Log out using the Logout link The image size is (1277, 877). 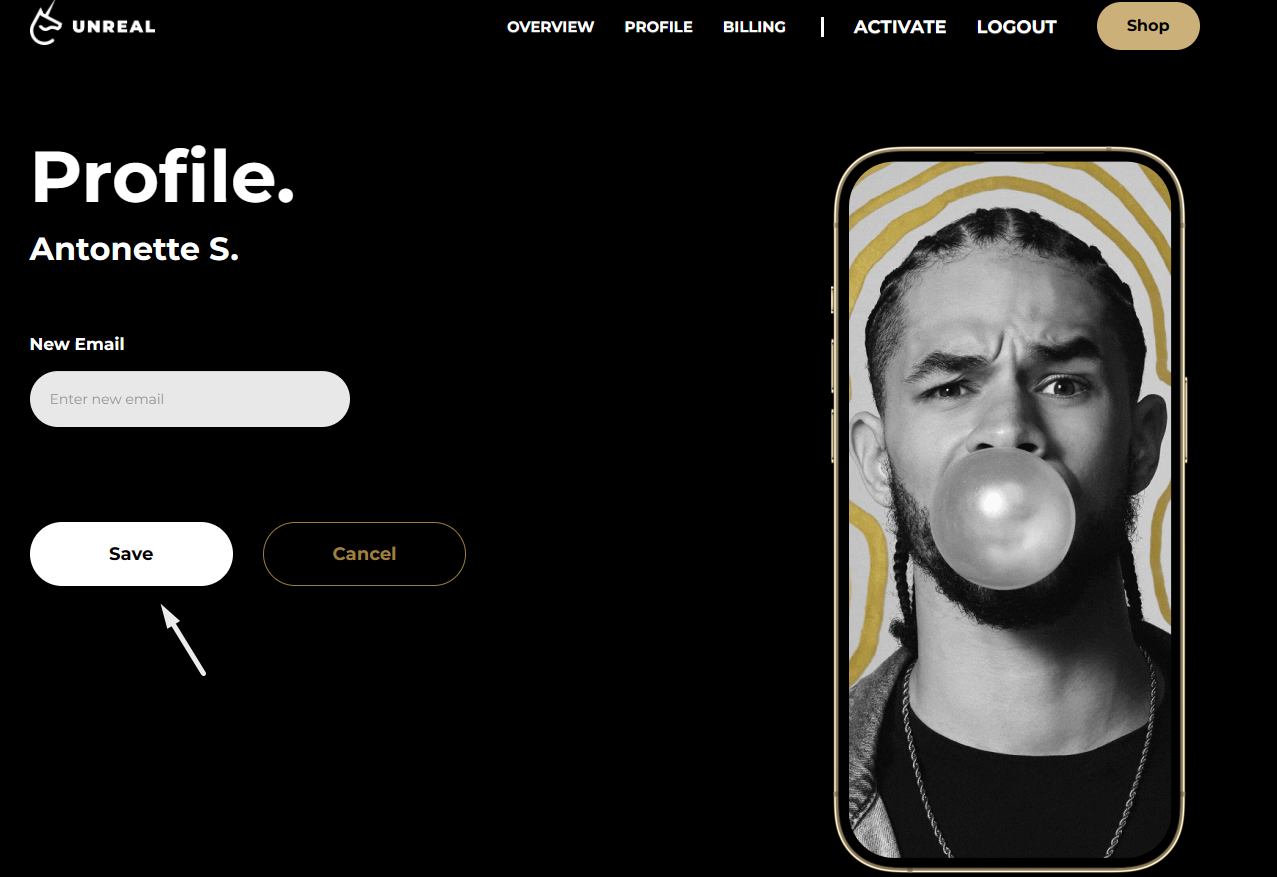click(1016, 27)
